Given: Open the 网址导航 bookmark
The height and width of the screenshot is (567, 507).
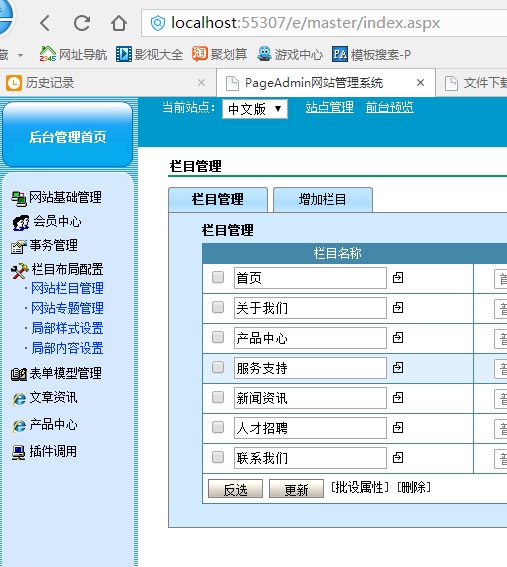Looking at the screenshot, I should [x=73, y=55].
